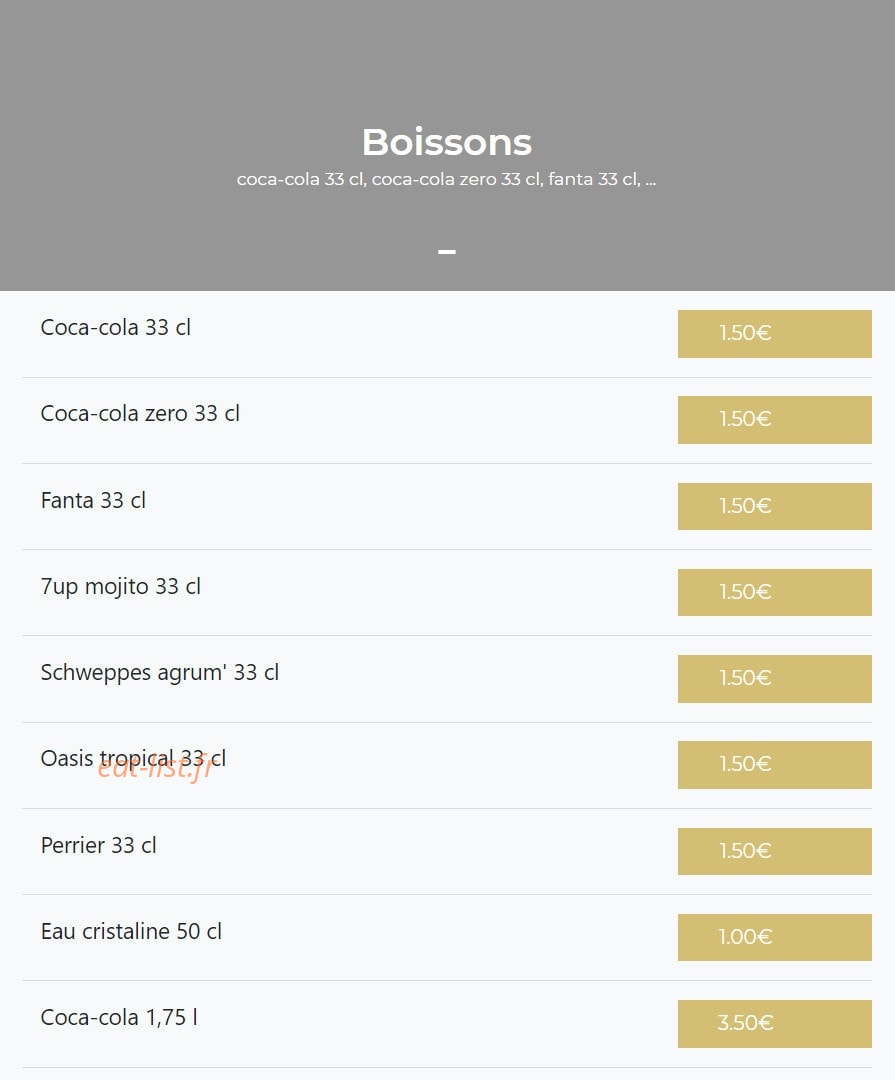
Task: Click the Fanta 33 cl price button
Action: (774, 506)
